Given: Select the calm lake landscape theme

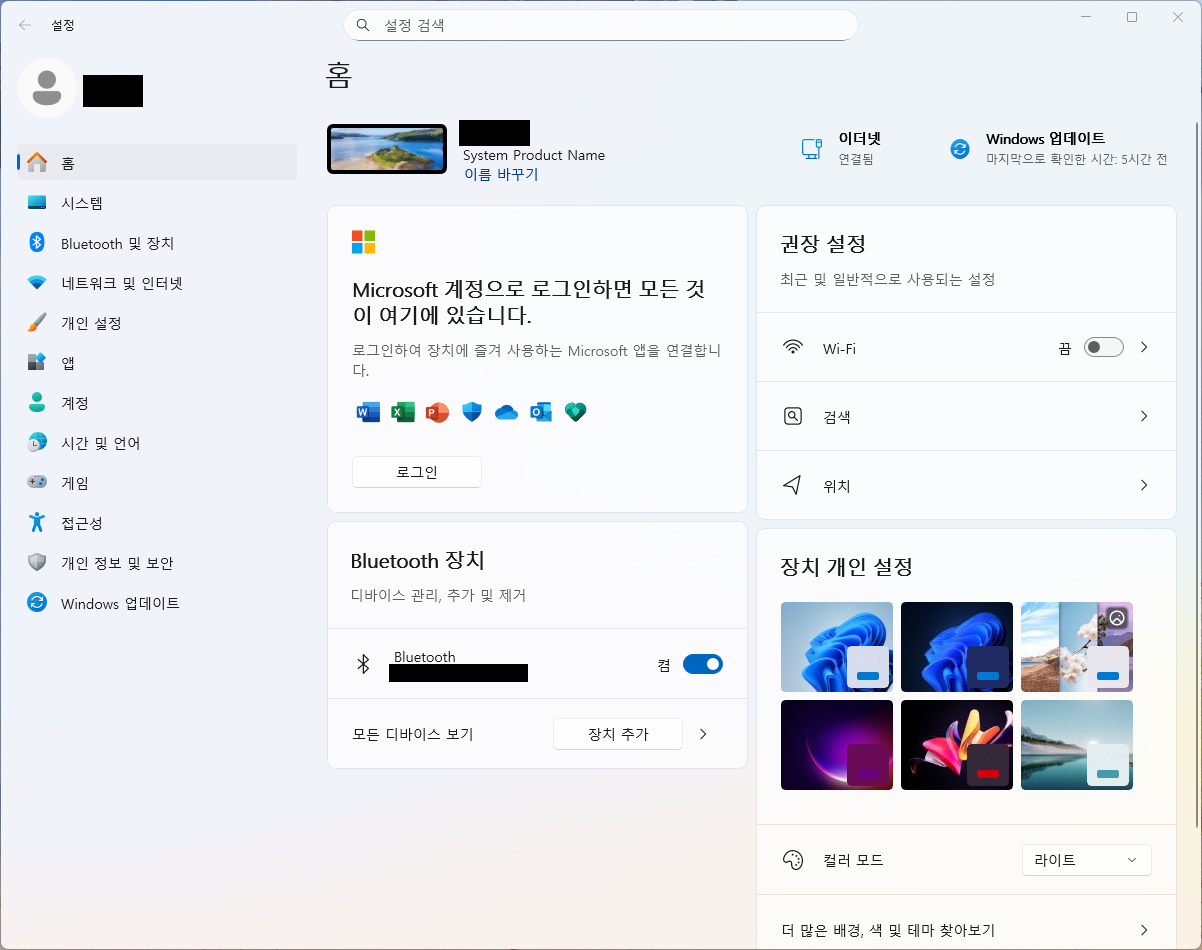Looking at the screenshot, I should (1077, 745).
